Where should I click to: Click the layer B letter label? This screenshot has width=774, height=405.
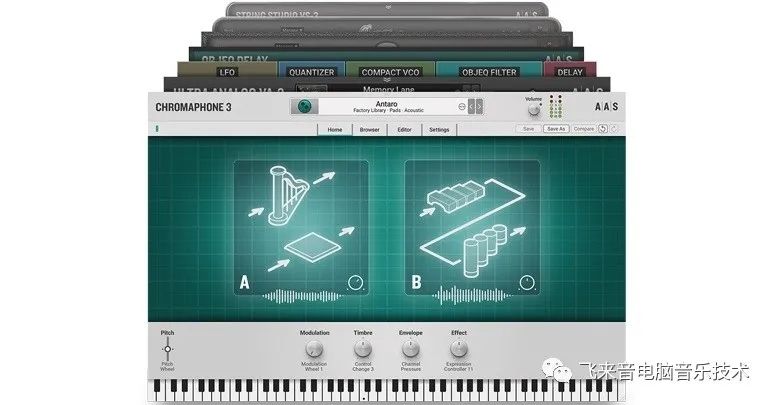pos(416,283)
